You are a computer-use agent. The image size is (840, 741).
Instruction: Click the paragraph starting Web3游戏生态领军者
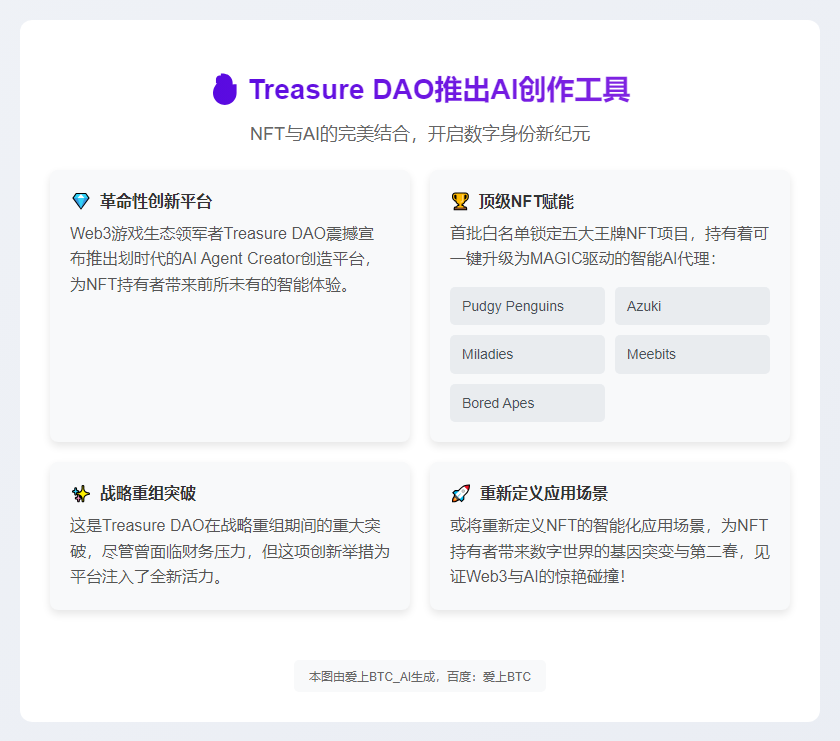(222, 259)
